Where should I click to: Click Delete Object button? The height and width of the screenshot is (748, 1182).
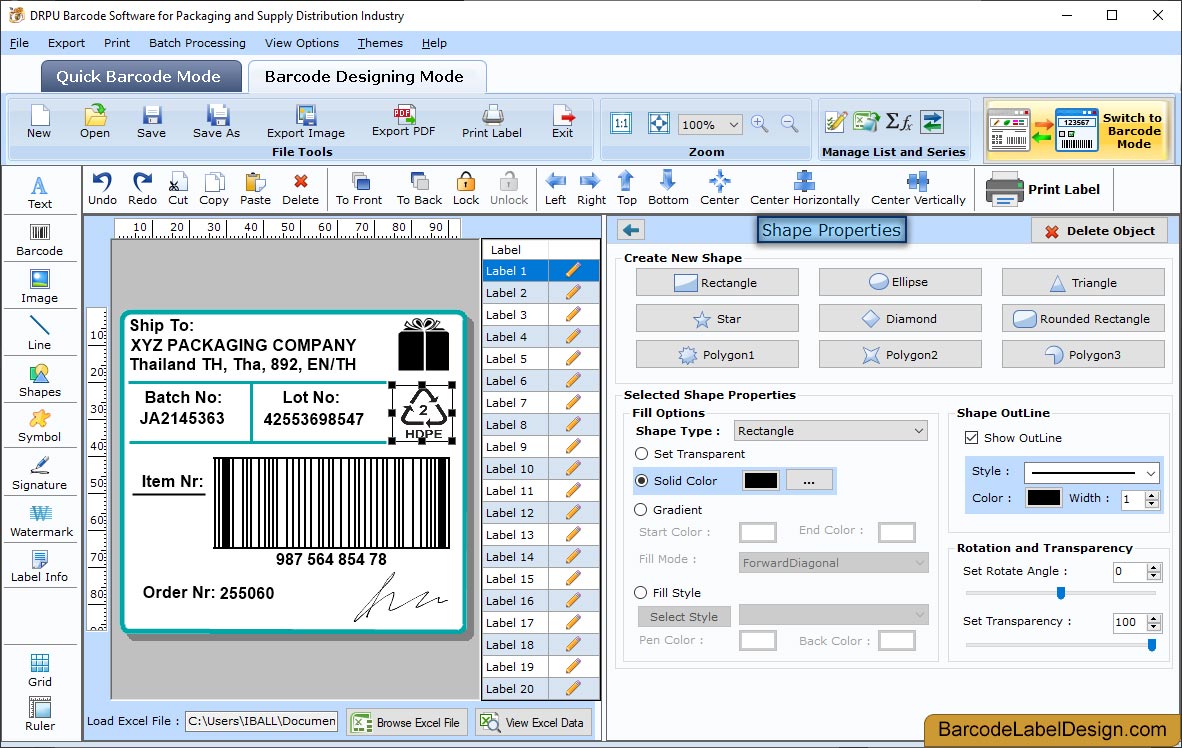tap(1099, 231)
